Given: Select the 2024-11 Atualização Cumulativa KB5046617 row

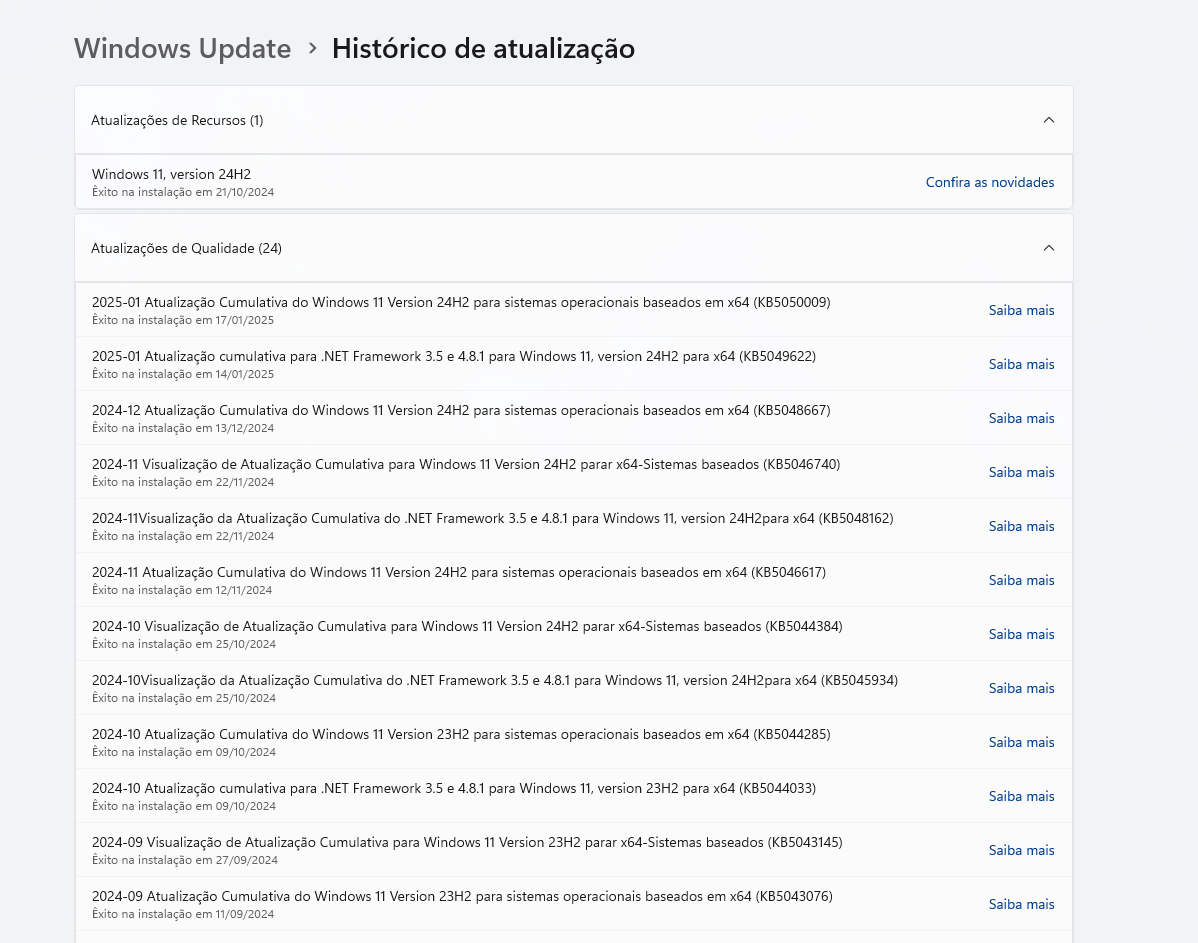Looking at the screenshot, I should tap(574, 580).
